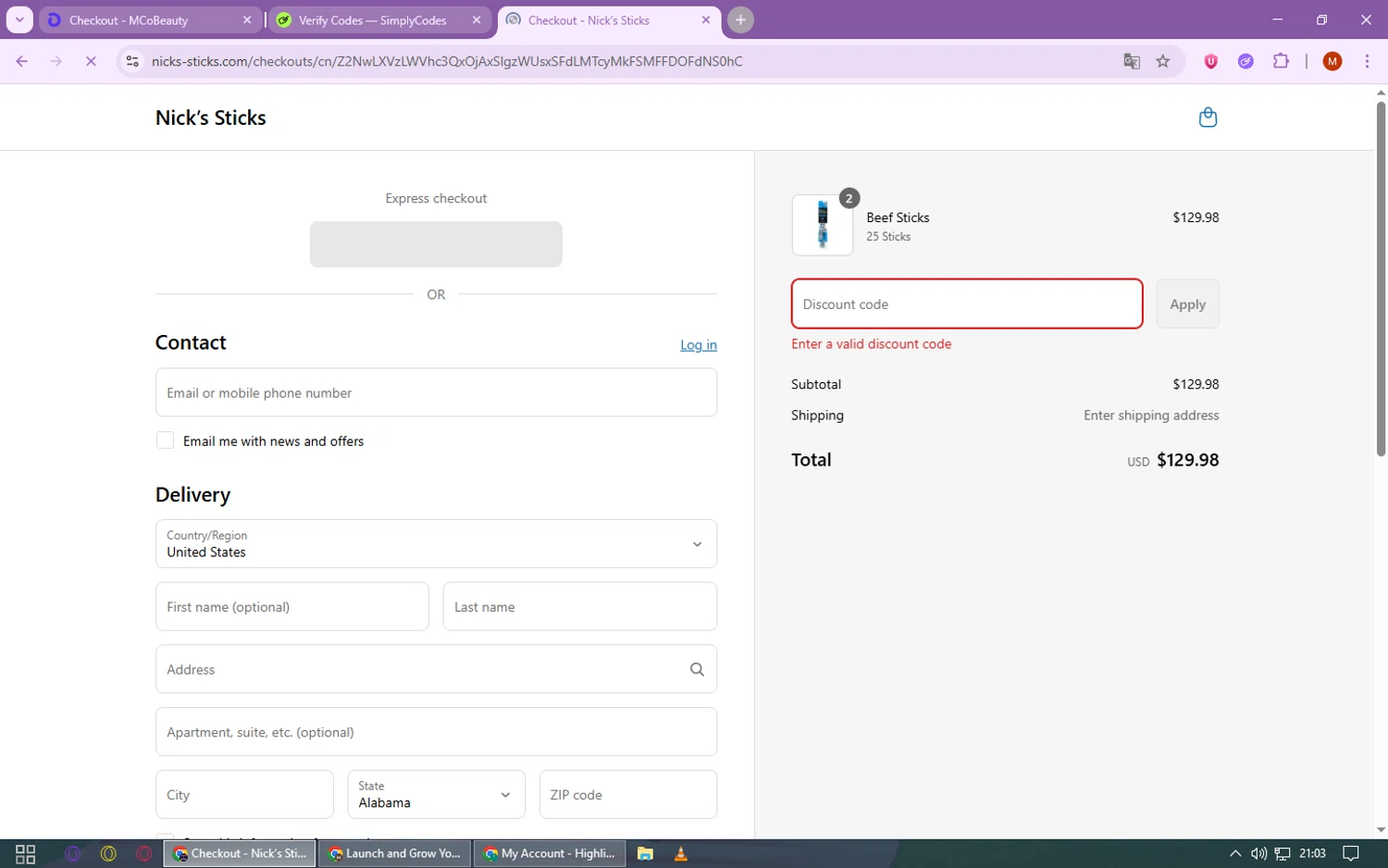Expand the State dropdown showing Alabama
The height and width of the screenshot is (868, 1388).
(x=436, y=794)
